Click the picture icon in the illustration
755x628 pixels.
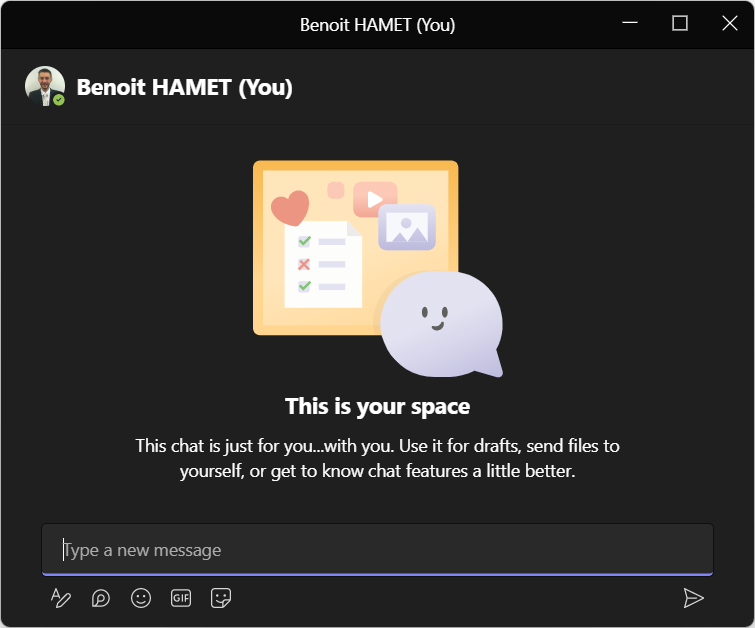click(407, 228)
